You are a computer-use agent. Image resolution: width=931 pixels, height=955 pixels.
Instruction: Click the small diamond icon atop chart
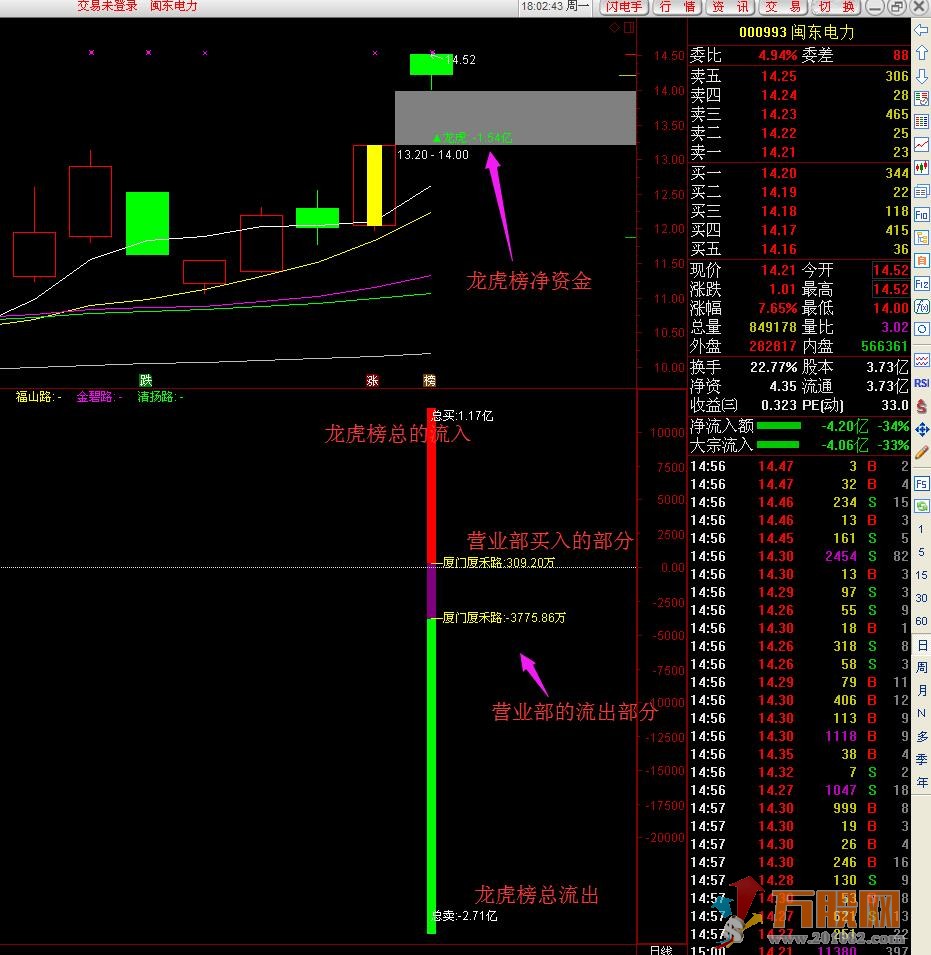click(614, 27)
